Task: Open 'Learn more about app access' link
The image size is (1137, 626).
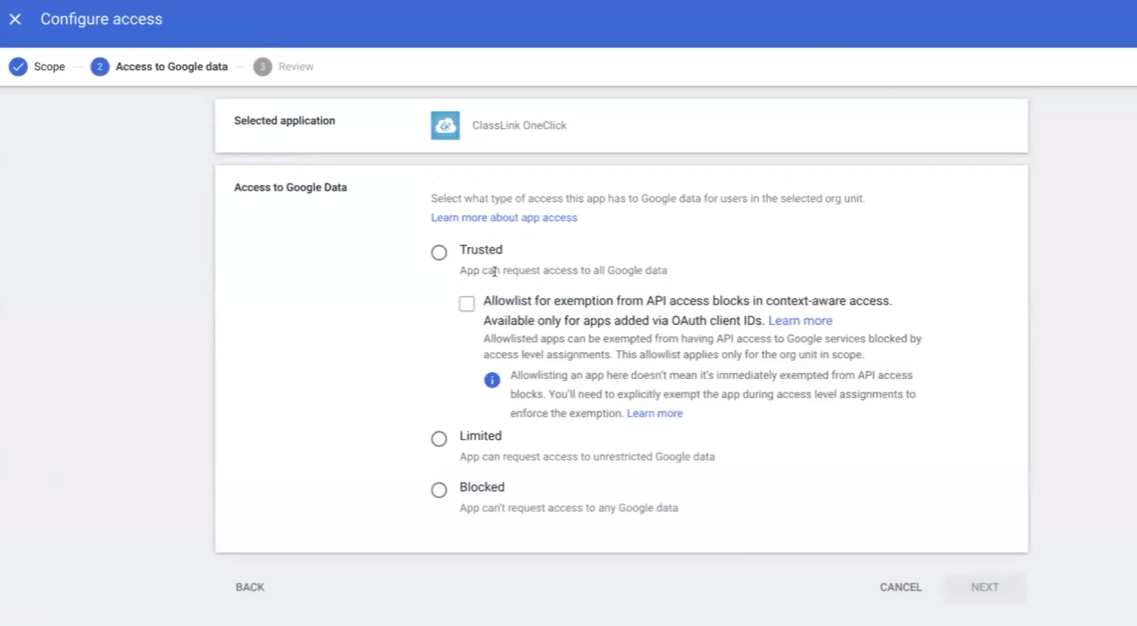Action: (503, 218)
